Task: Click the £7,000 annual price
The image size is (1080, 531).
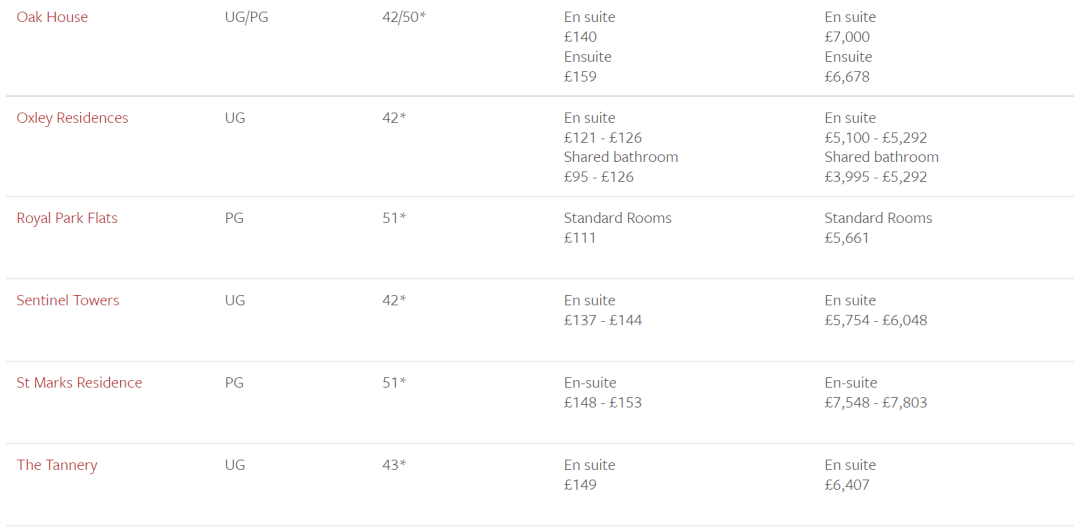Action: click(x=847, y=37)
